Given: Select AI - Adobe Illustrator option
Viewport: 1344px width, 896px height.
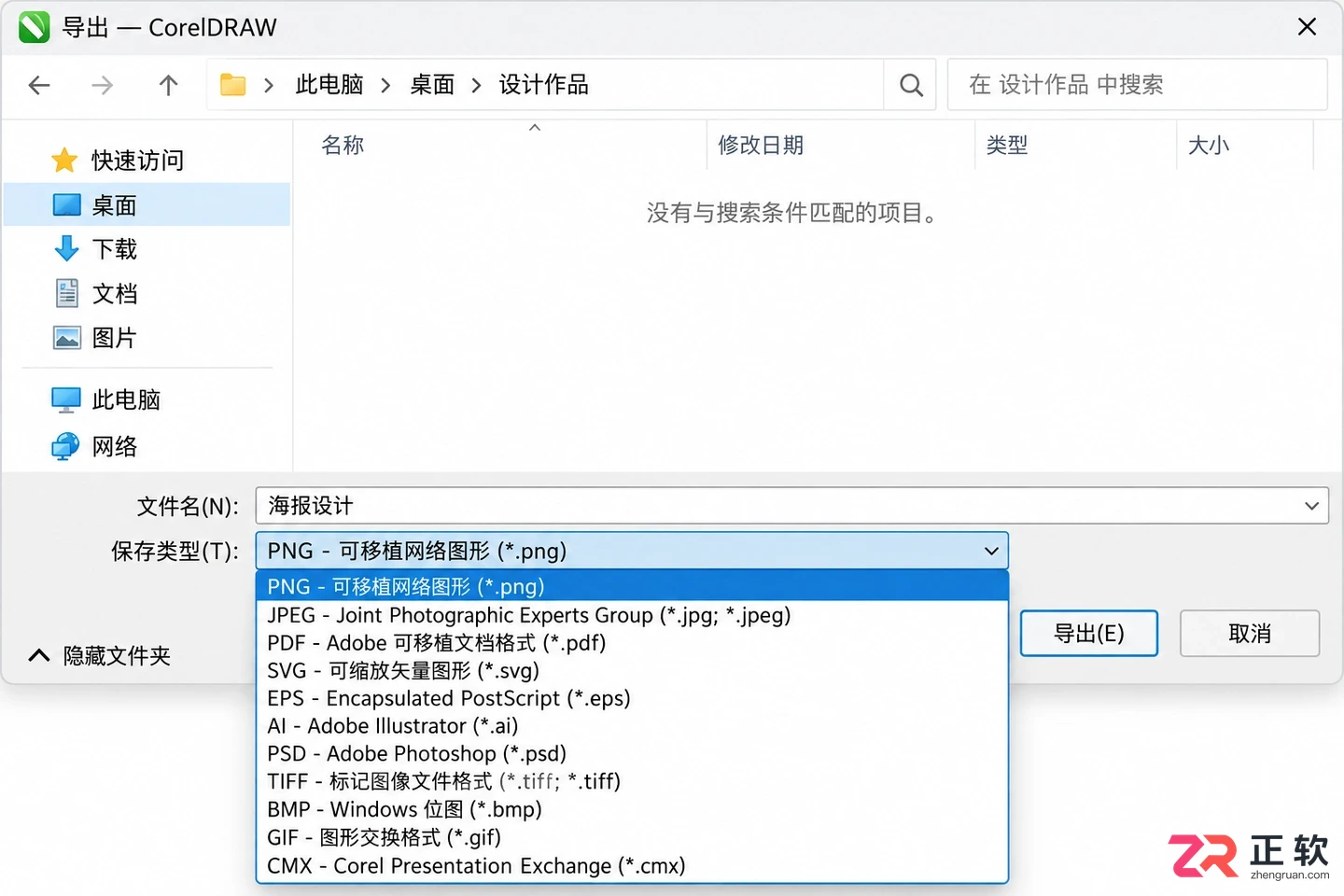Looking at the screenshot, I should [x=632, y=726].
